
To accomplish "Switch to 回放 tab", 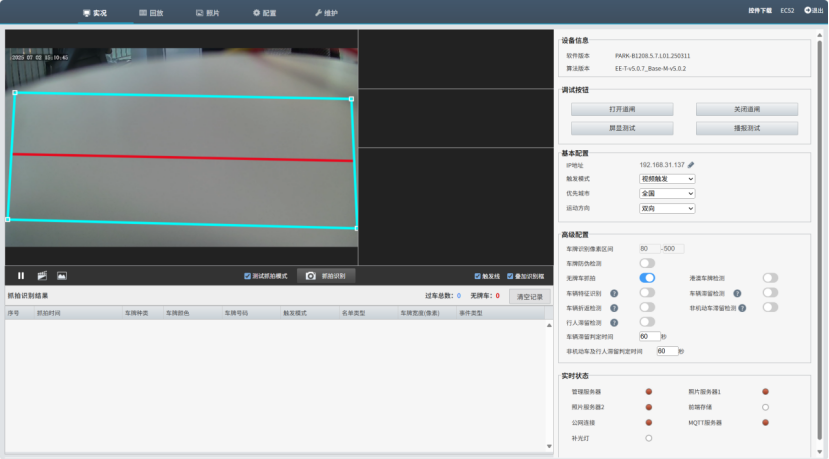I will pyautogui.click(x=151, y=13).
